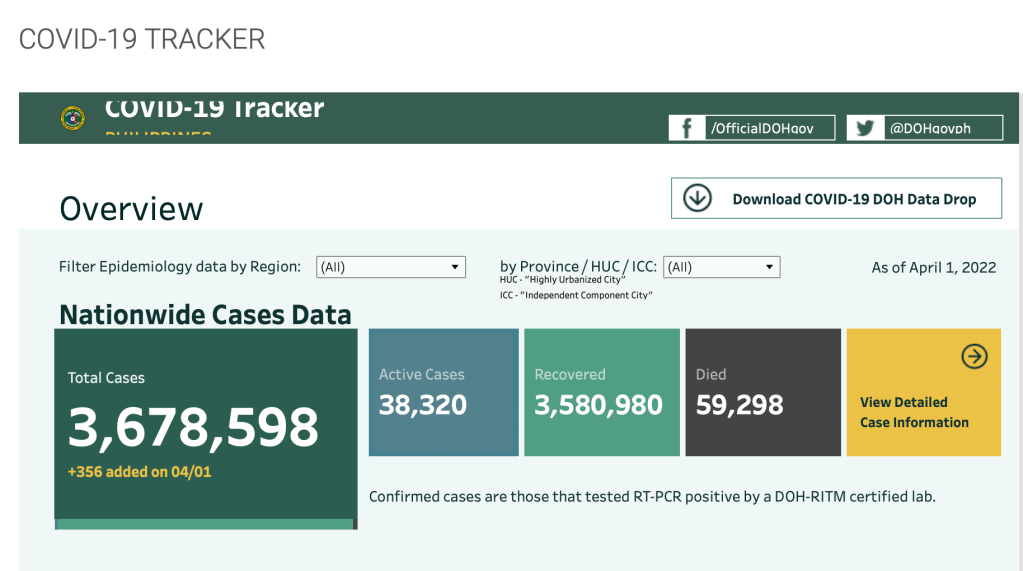Click the Died cases tile
Viewport: 1023px width, 571px height.
click(762, 392)
